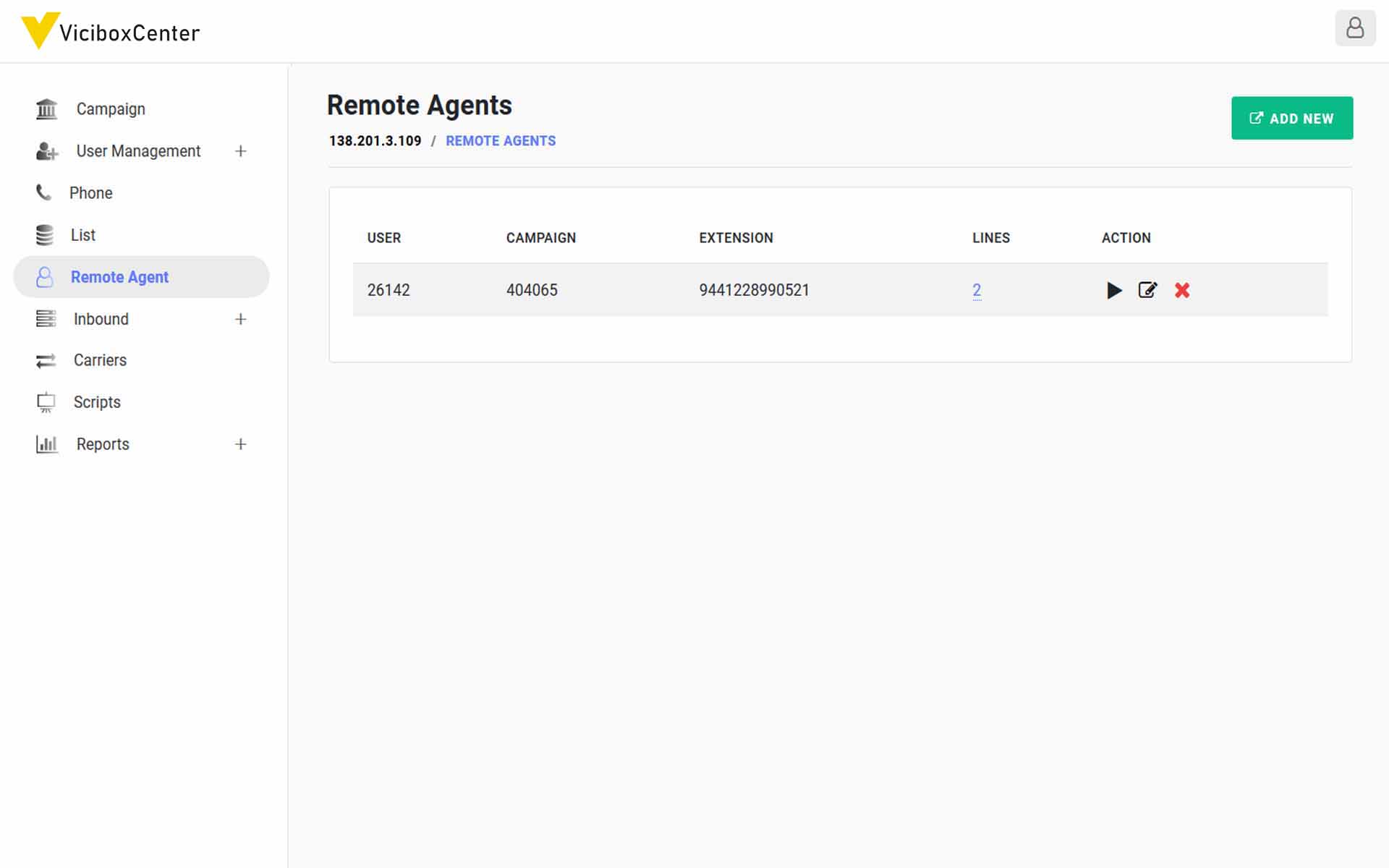Image resolution: width=1389 pixels, height=868 pixels.
Task: Delete remote agent 26142 with the red X
Action: coord(1182,290)
